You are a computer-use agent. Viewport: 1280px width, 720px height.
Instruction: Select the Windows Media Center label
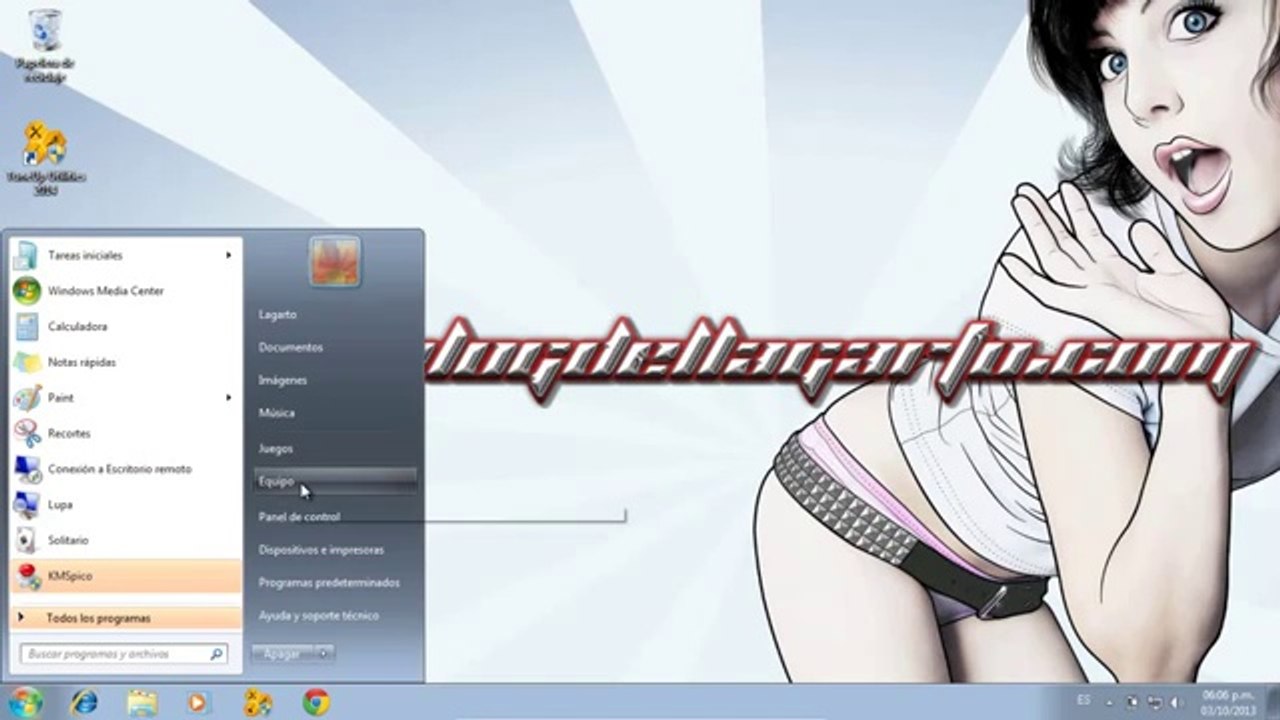[106, 291]
